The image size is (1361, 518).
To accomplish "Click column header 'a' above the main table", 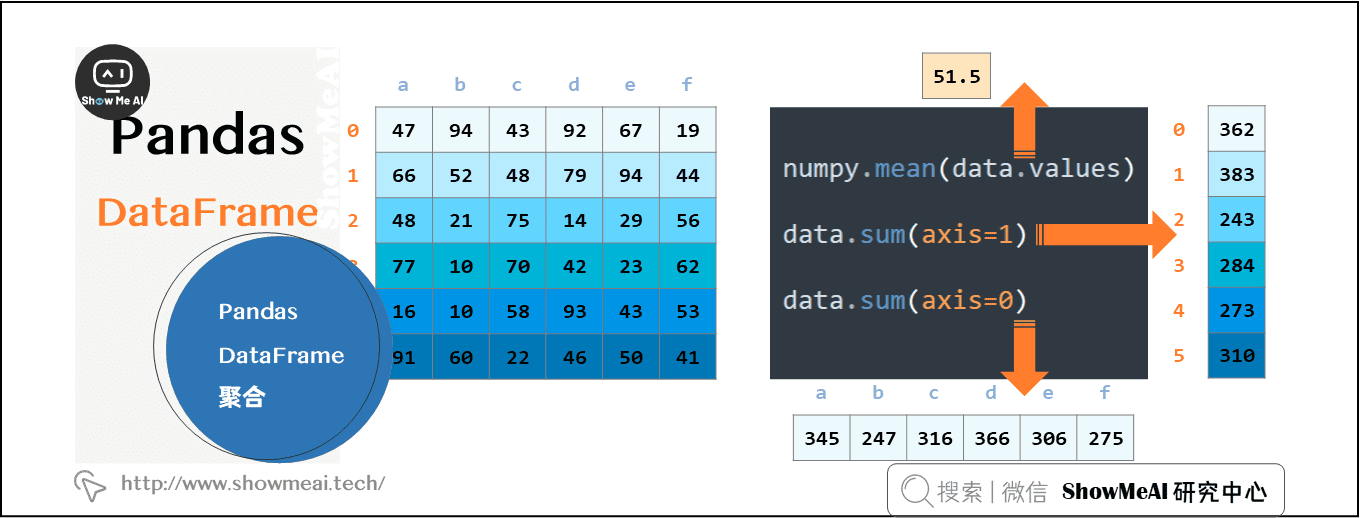I will pyautogui.click(x=403, y=85).
